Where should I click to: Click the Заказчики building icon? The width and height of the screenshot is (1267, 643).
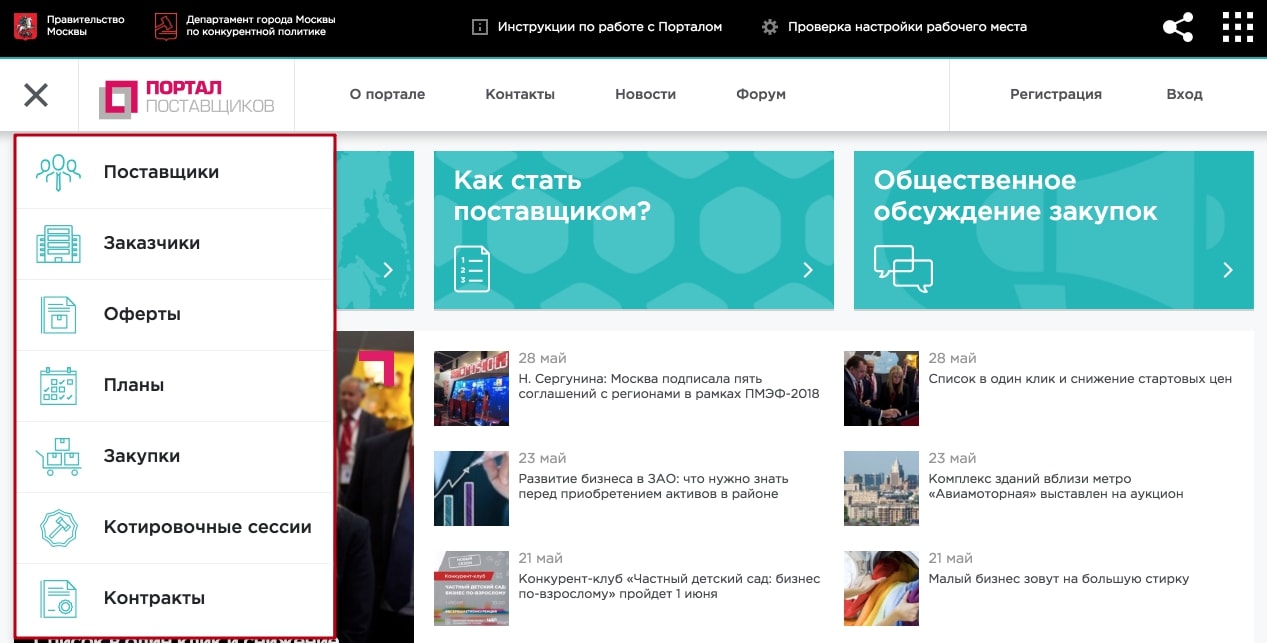pos(58,243)
